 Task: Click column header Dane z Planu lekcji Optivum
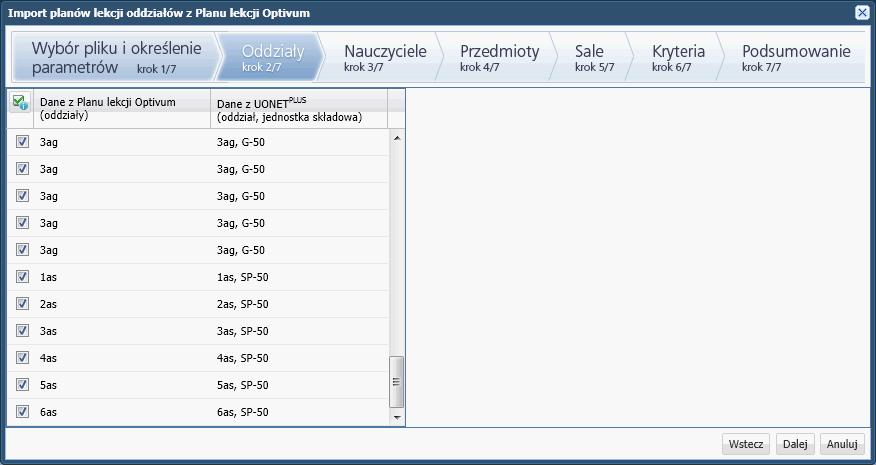coord(122,108)
